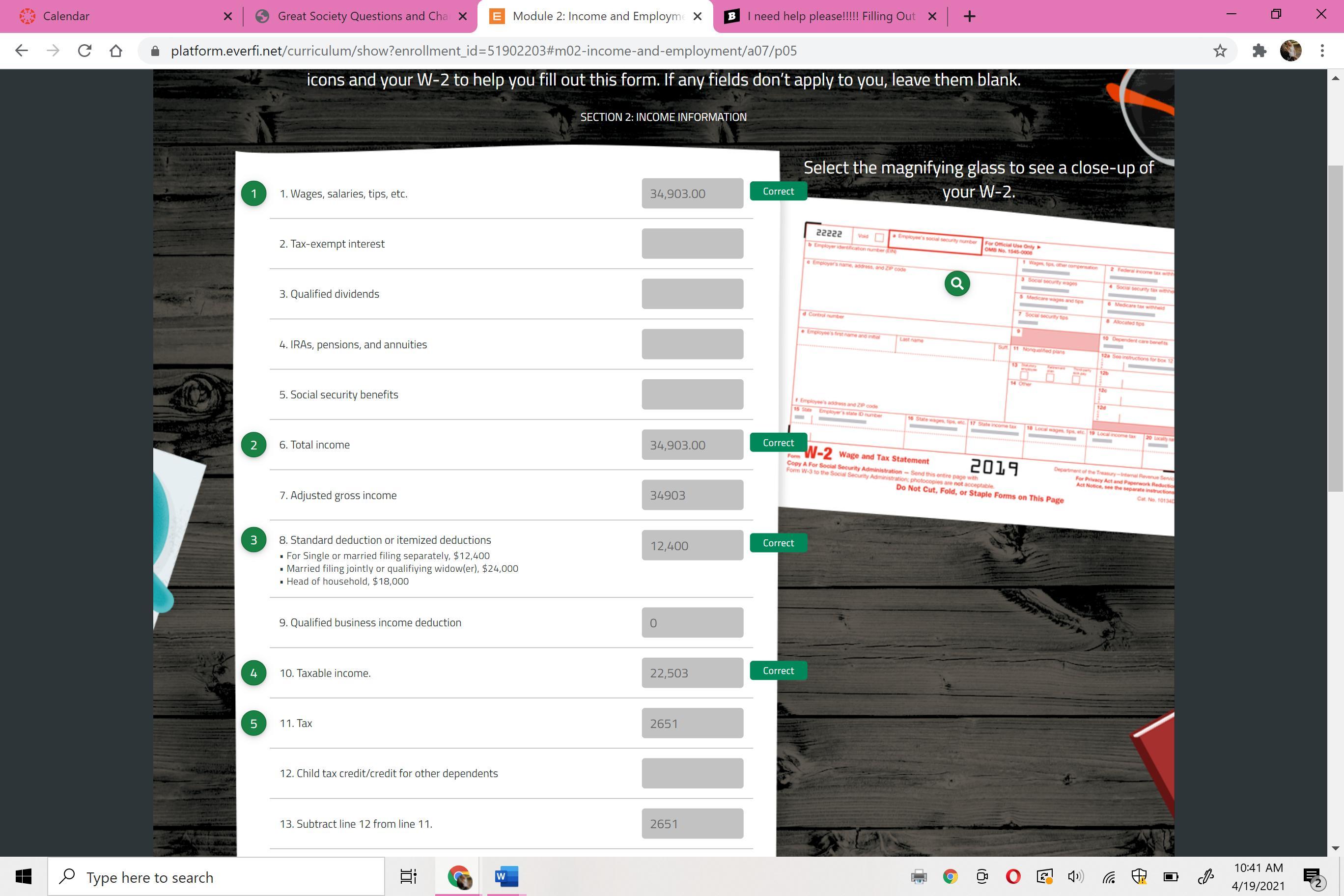
Task: Open Chrome three-dot menu
Action: point(1322,51)
